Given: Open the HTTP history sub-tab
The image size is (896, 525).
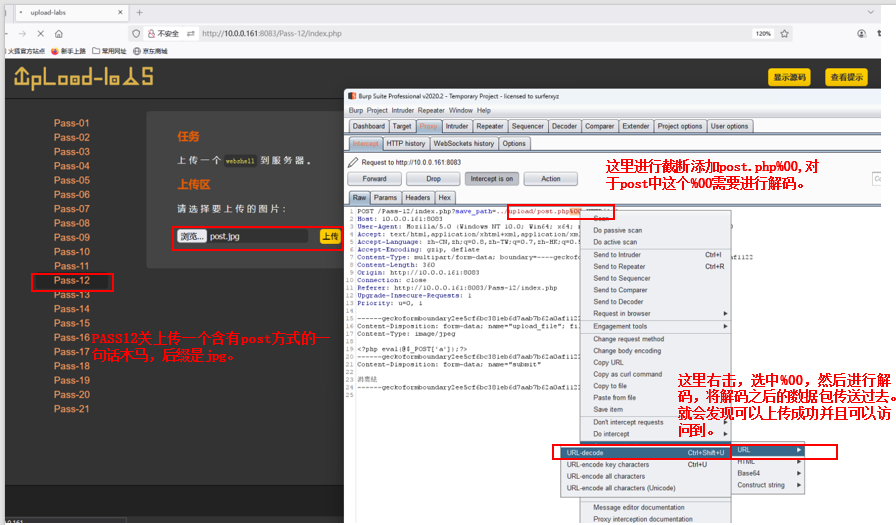Looking at the screenshot, I should (406, 143).
